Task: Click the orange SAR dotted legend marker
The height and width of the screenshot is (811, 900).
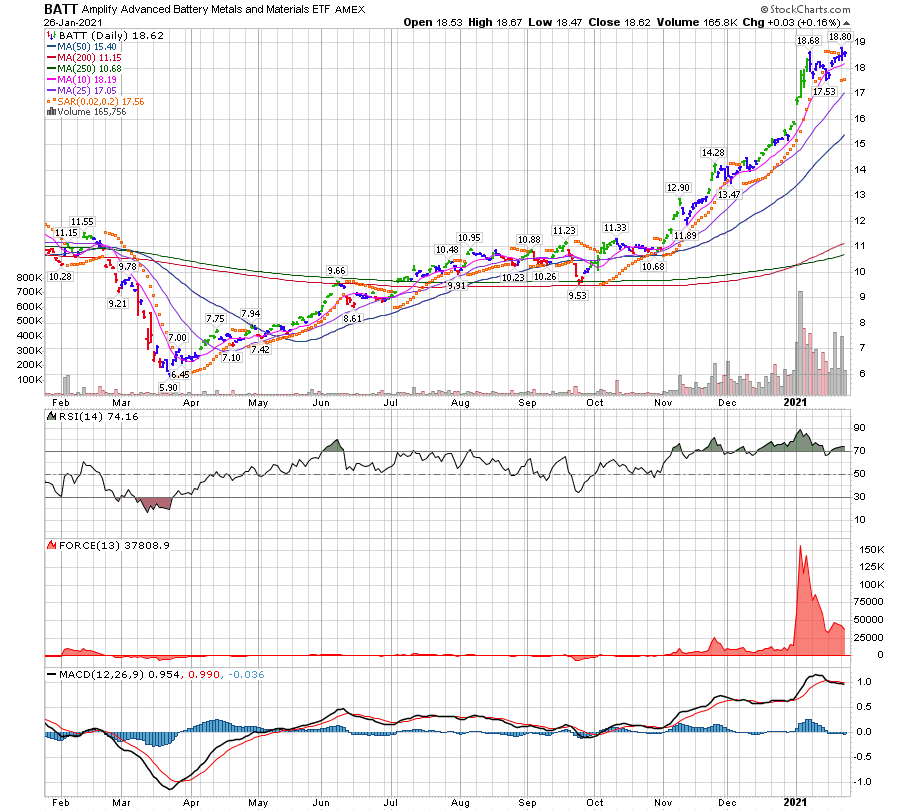Action: click(50, 101)
